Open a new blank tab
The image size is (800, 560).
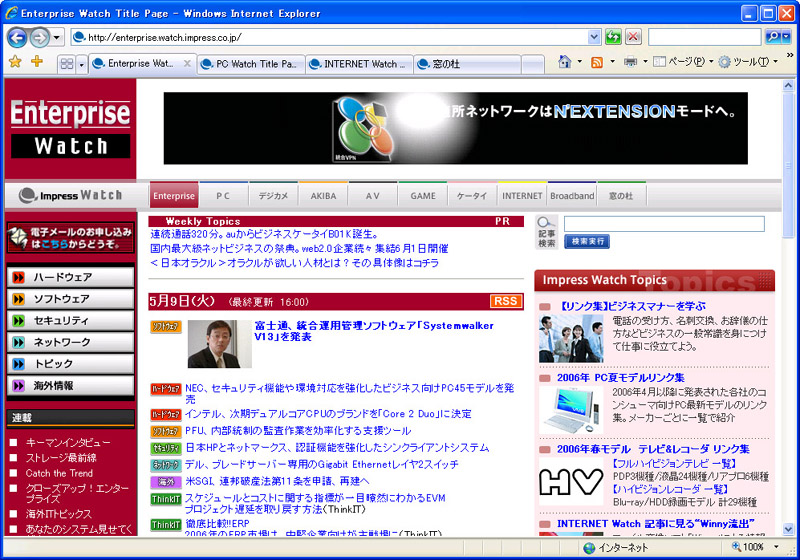pos(533,64)
